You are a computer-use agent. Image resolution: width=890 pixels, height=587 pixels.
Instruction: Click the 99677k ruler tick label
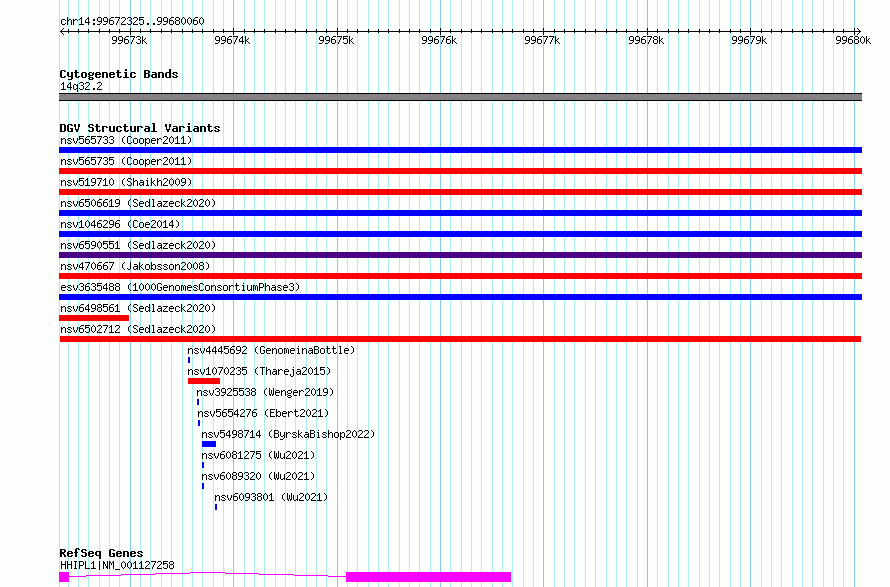click(542, 40)
